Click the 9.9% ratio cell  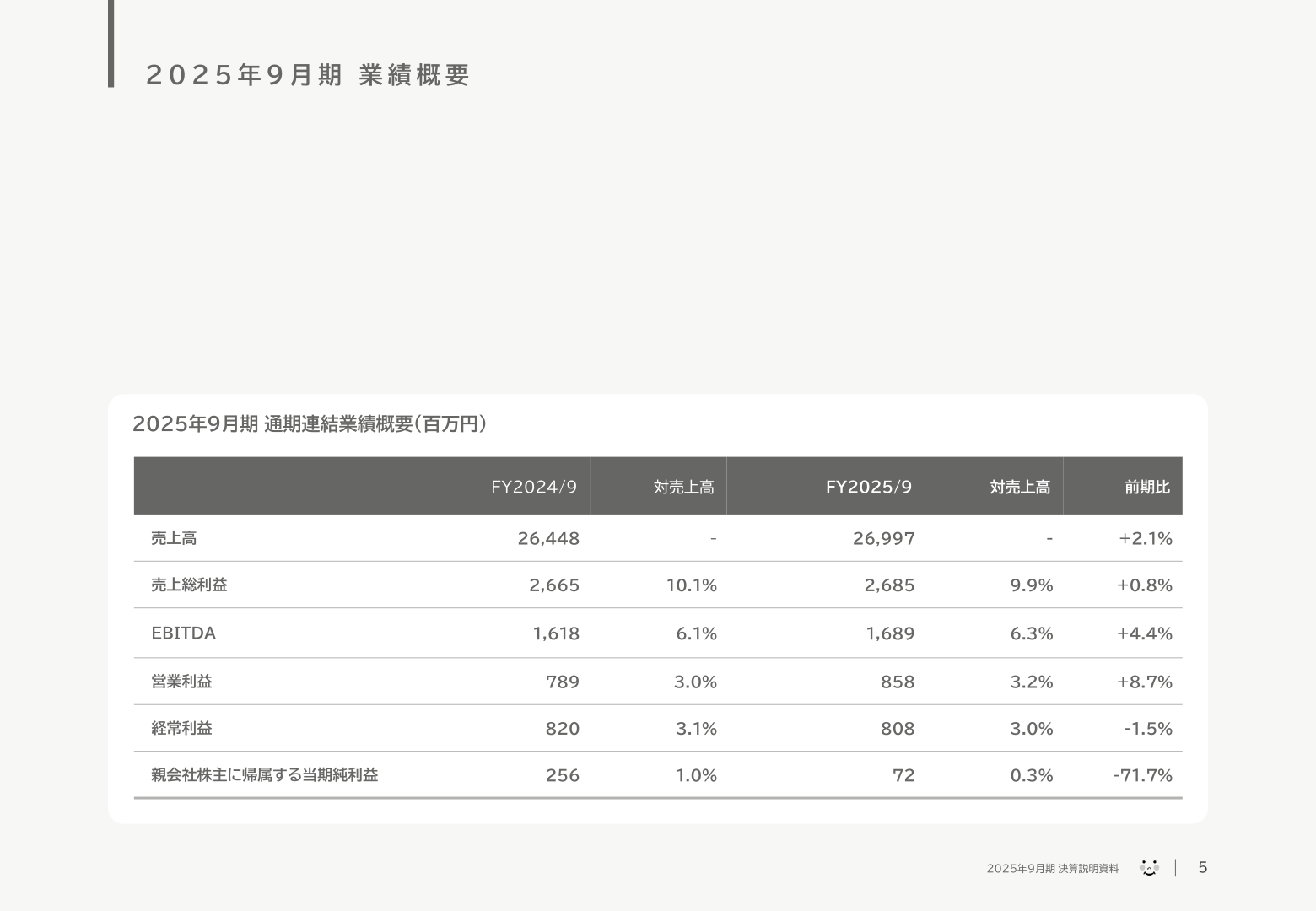(1032, 585)
